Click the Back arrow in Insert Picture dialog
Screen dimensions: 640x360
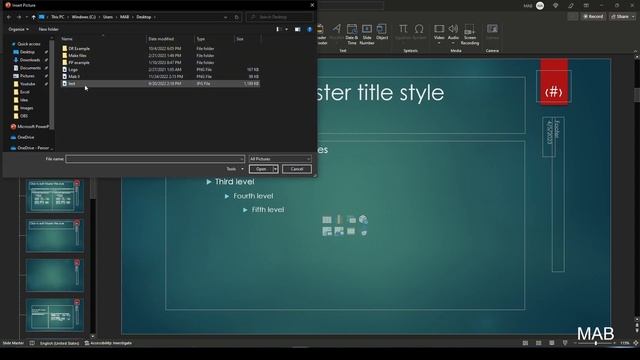(9, 17)
